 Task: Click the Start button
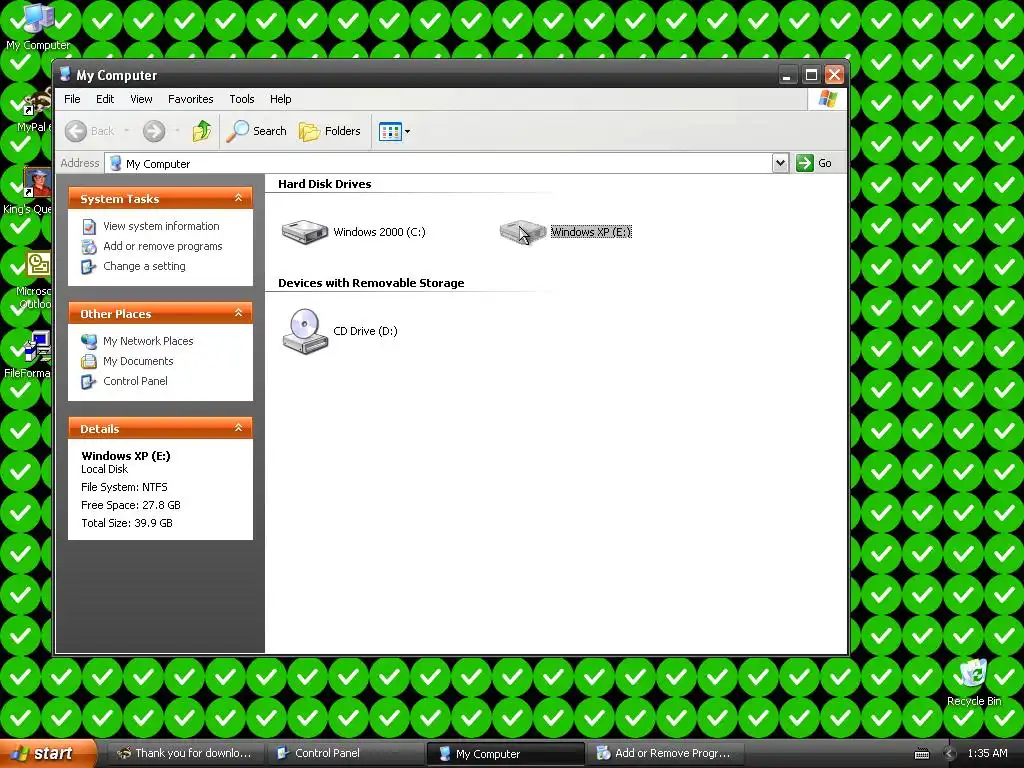(48, 753)
